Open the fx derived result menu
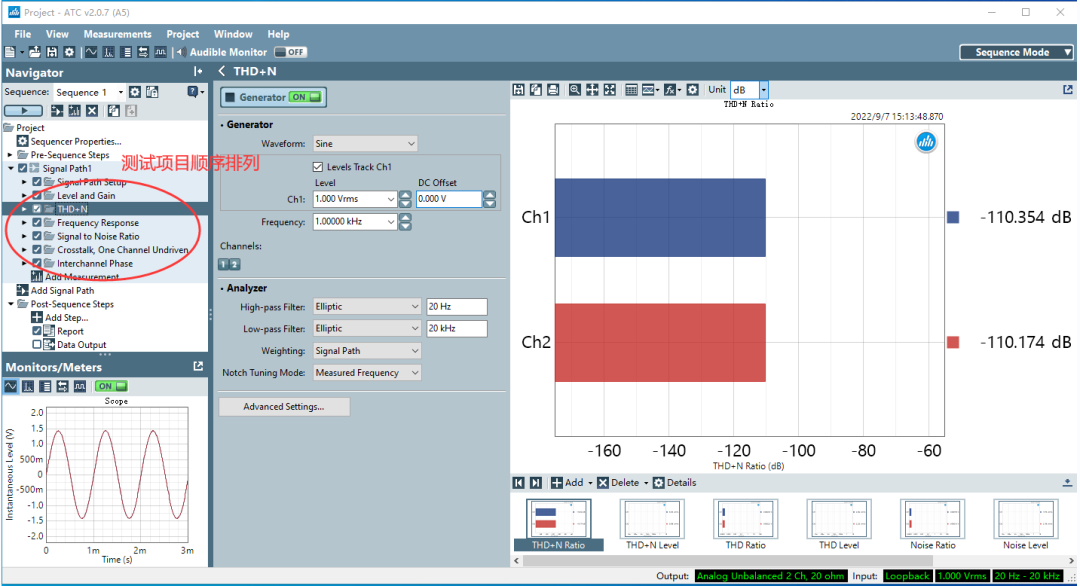Screen dimensions: 1080x586 (x=672, y=90)
